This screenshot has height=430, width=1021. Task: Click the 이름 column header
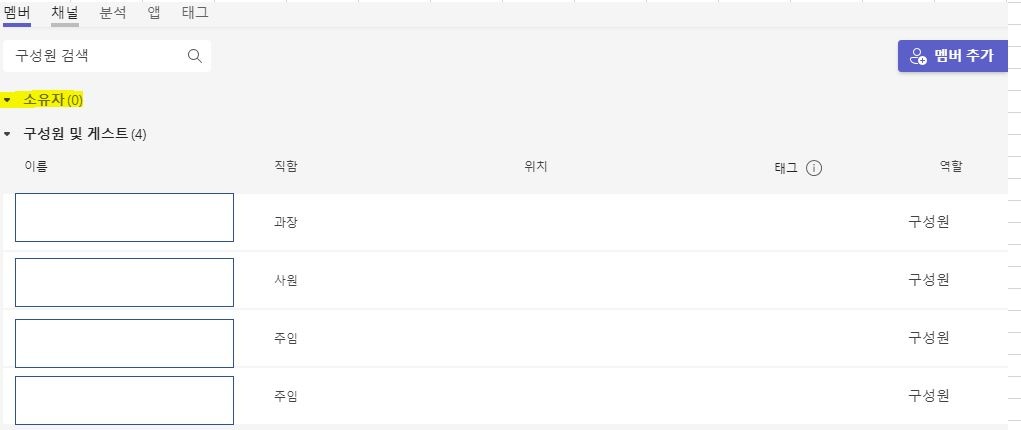coord(36,166)
